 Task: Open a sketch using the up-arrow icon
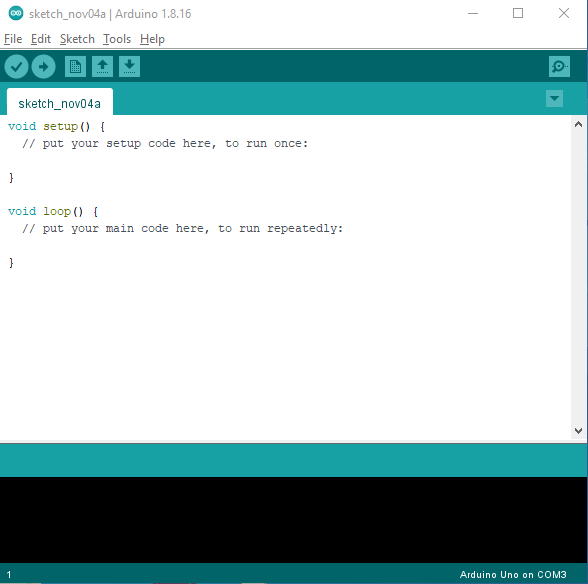tap(102, 67)
